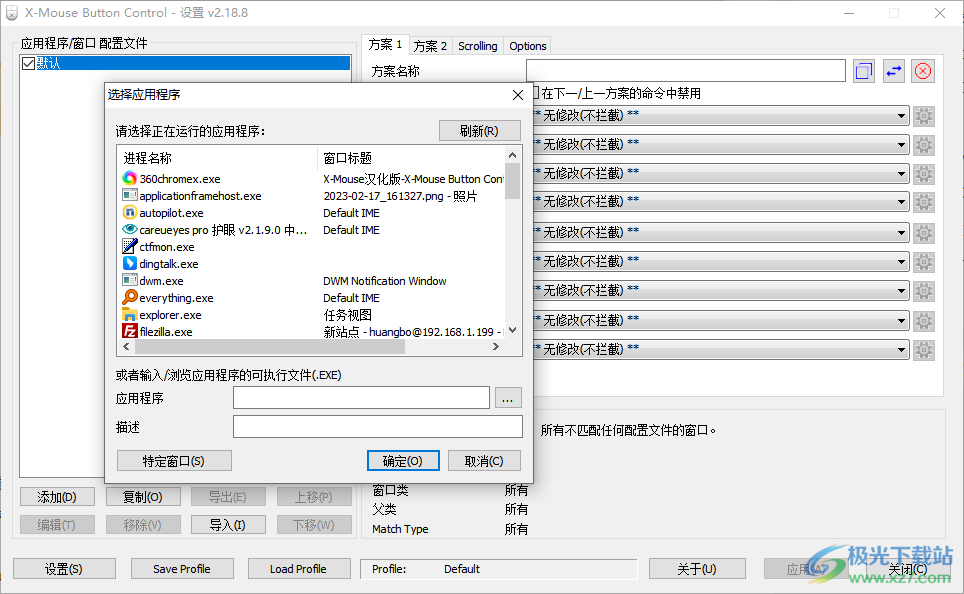The image size is (964, 594).
Task: Switch to the 方案 1 tab
Action: tap(385, 45)
